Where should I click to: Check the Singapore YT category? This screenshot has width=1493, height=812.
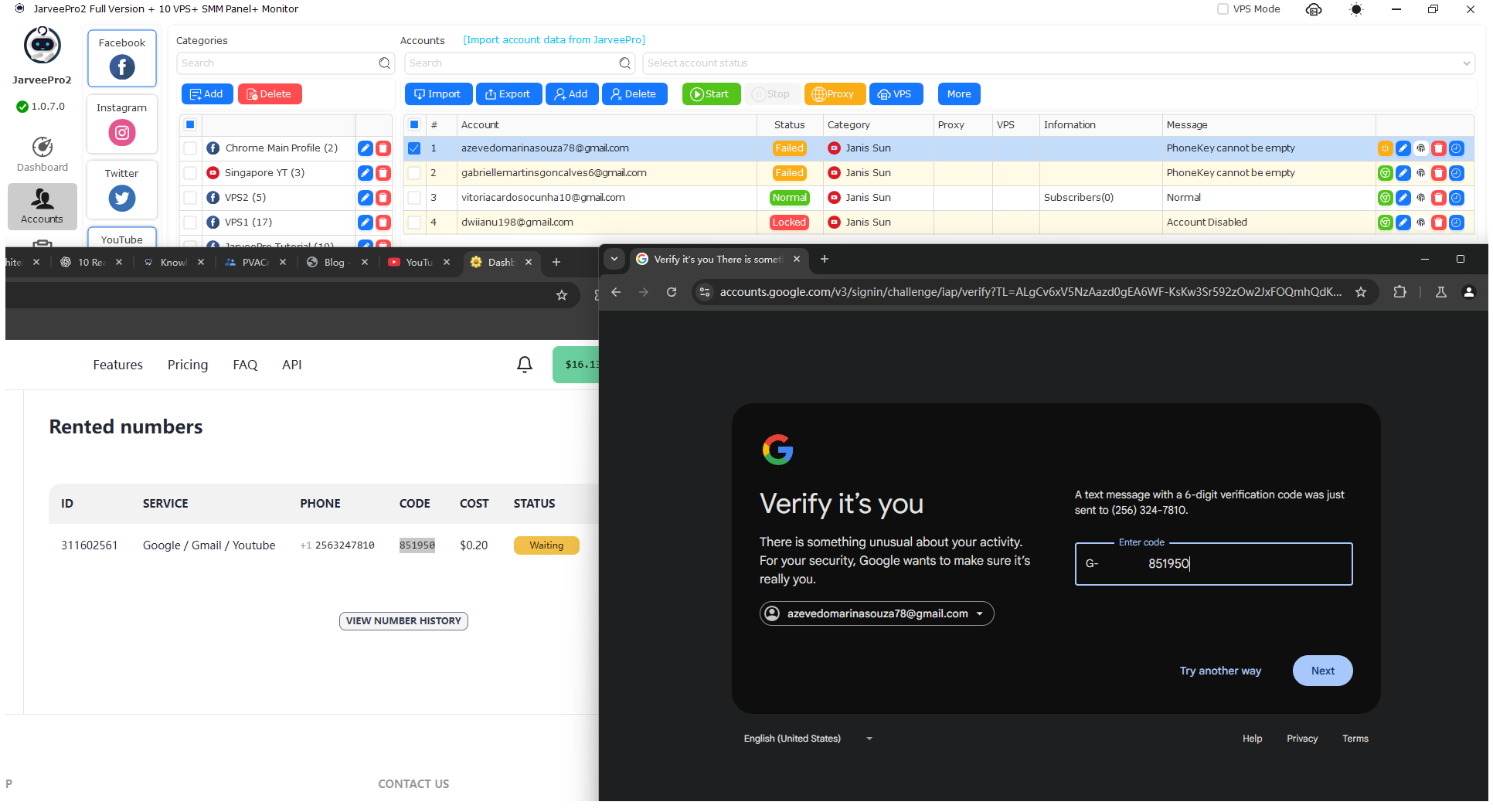coord(190,173)
